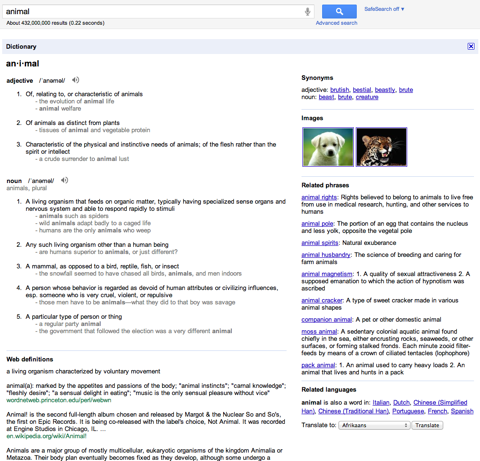Select the French related language link
Screen dimensions: 480x461
tap(437, 411)
